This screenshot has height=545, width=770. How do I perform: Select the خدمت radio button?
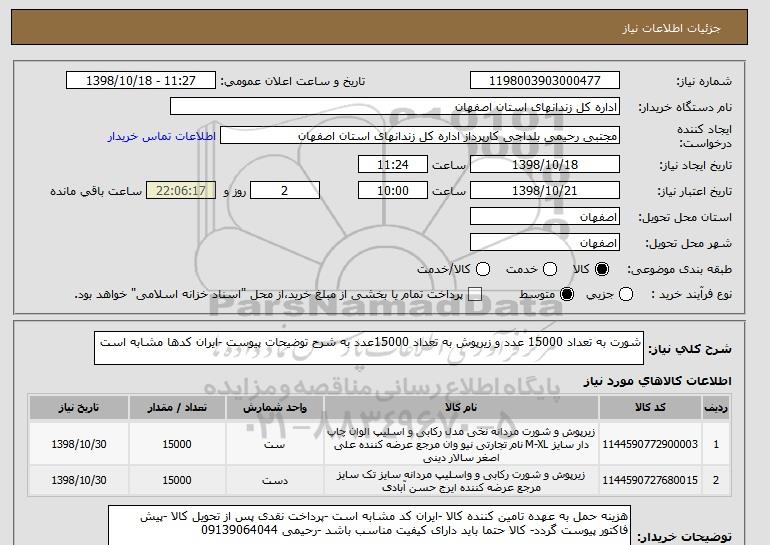pyautogui.click(x=550, y=269)
